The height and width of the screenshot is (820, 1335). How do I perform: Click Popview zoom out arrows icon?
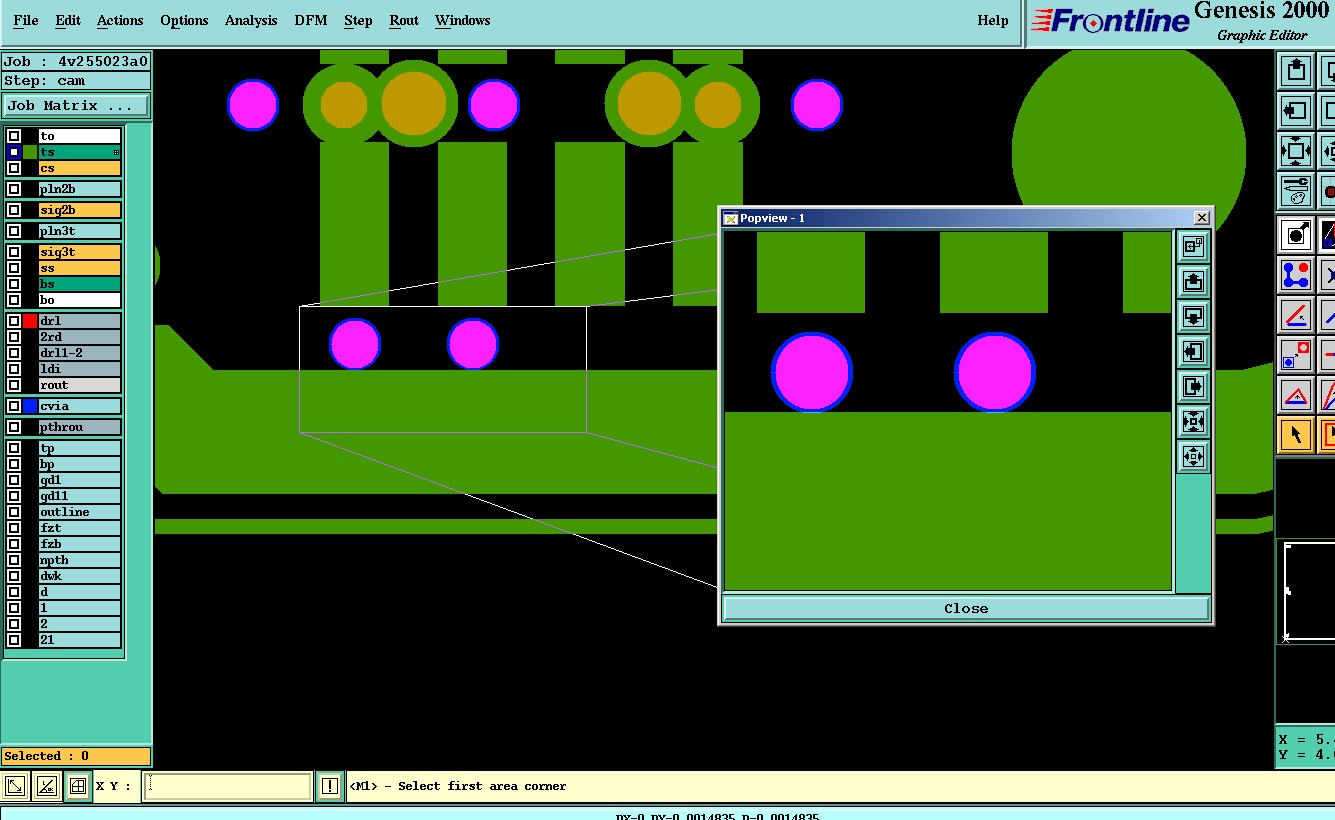pyautogui.click(x=1192, y=457)
